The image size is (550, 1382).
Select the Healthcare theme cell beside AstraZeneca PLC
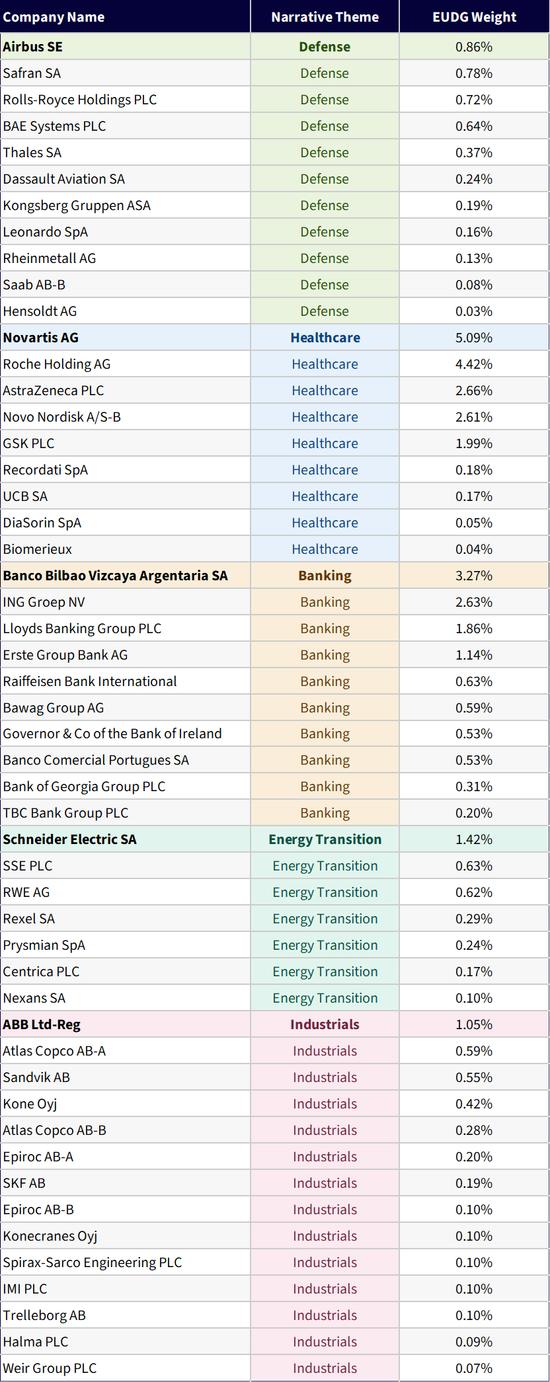pyautogui.click(x=325, y=391)
